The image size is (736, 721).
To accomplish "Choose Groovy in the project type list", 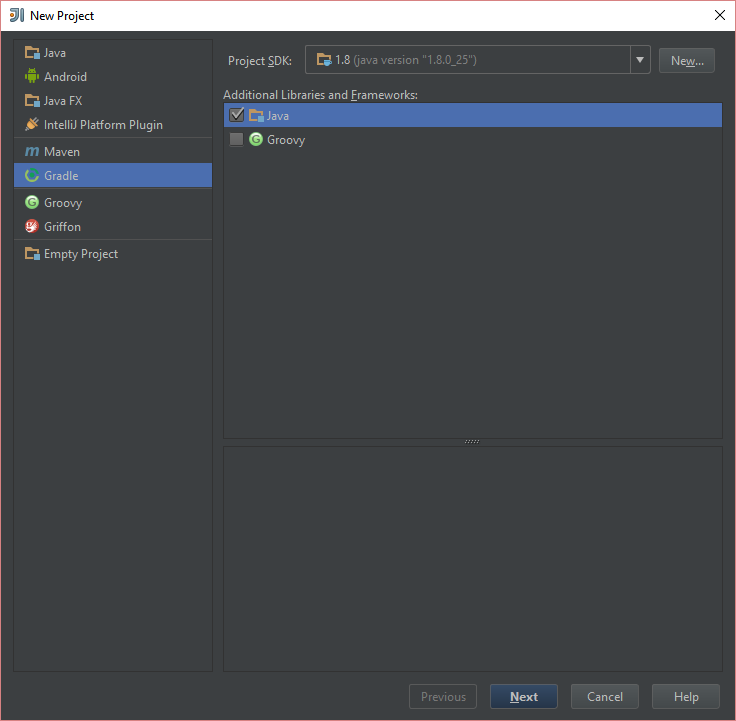I will (x=113, y=202).
